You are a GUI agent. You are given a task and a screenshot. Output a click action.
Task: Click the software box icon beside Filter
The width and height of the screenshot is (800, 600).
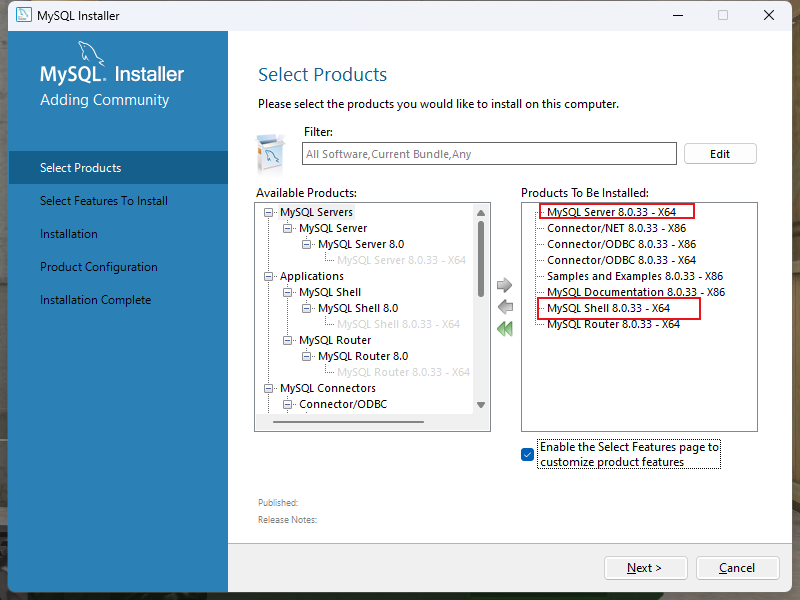click(x=270, y=154)
